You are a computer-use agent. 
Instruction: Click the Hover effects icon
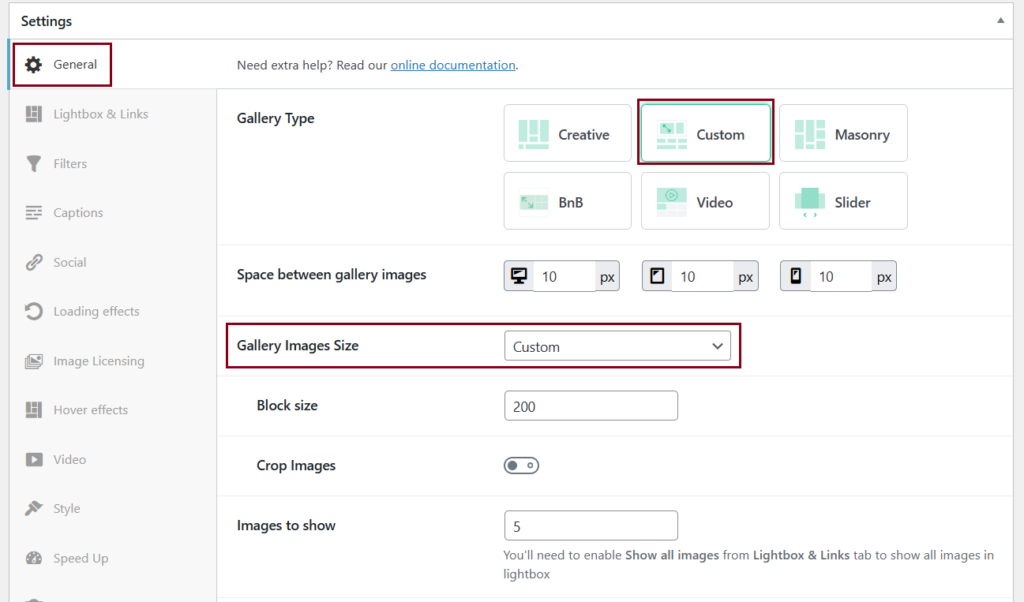(32, 409)
